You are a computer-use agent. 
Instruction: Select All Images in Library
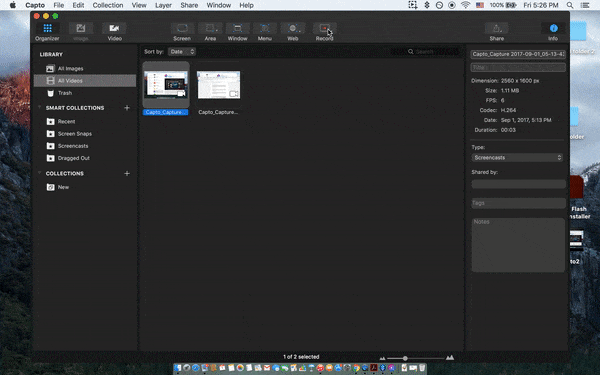click(85, 68)
